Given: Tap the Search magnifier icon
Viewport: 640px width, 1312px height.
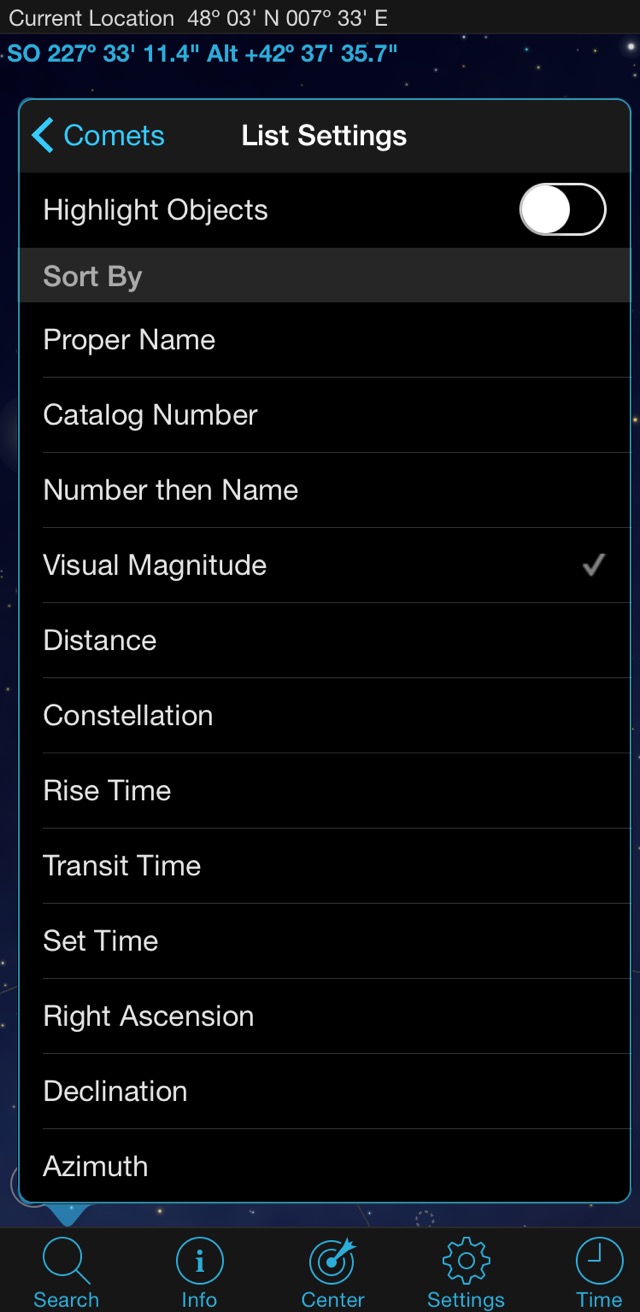Looking at the screenshot, I should 67,1262.
